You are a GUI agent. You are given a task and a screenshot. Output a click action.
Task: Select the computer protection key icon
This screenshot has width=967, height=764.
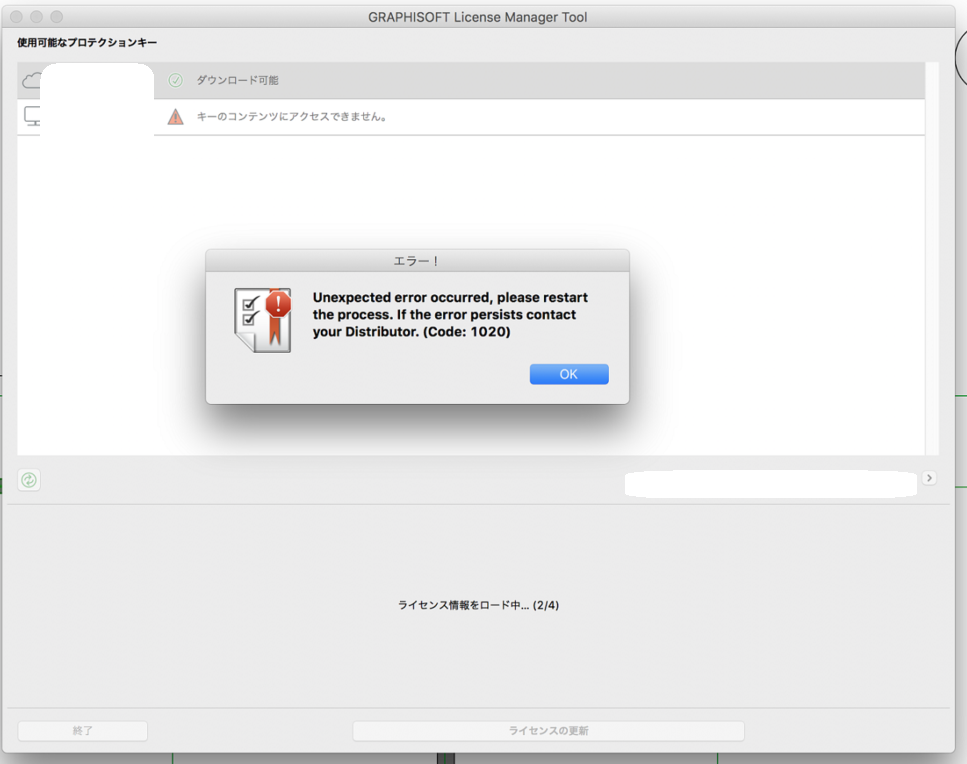click(x=32, y=116)
